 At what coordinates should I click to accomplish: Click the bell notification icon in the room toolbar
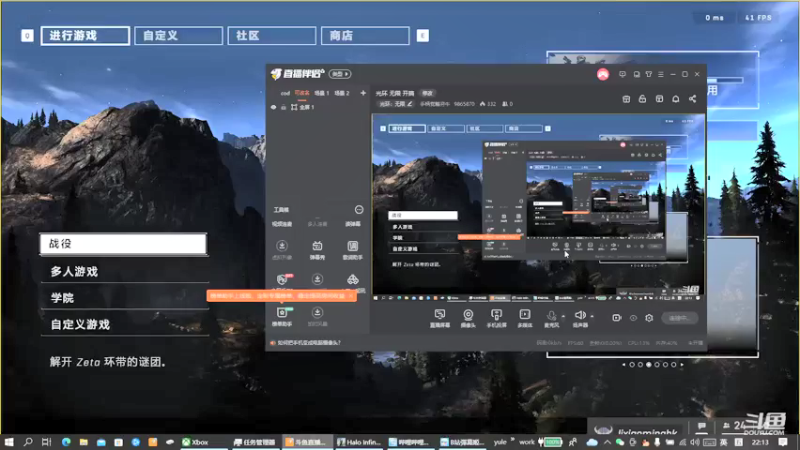[x=676, y=99]
